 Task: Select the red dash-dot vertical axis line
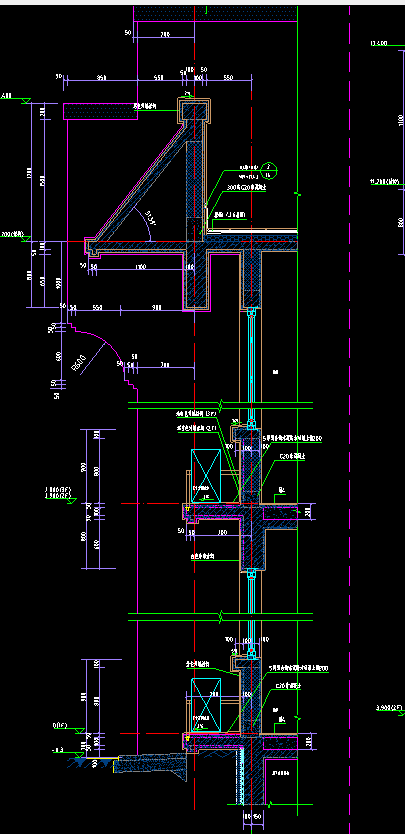click(x=194, y=417)
